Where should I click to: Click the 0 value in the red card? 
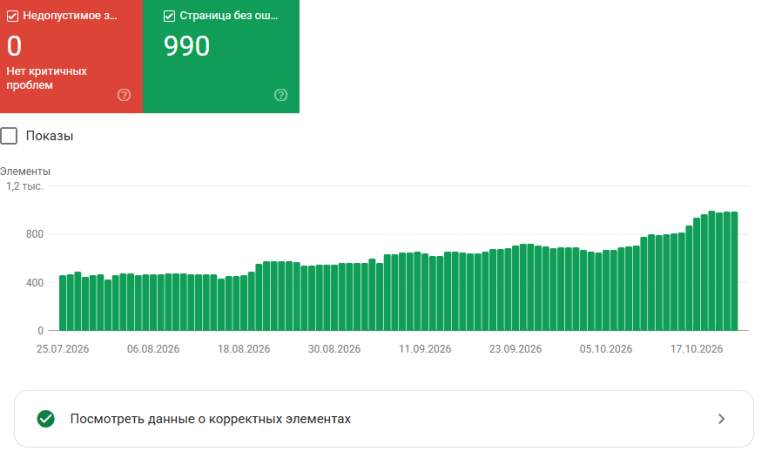[x=14, y=47]
